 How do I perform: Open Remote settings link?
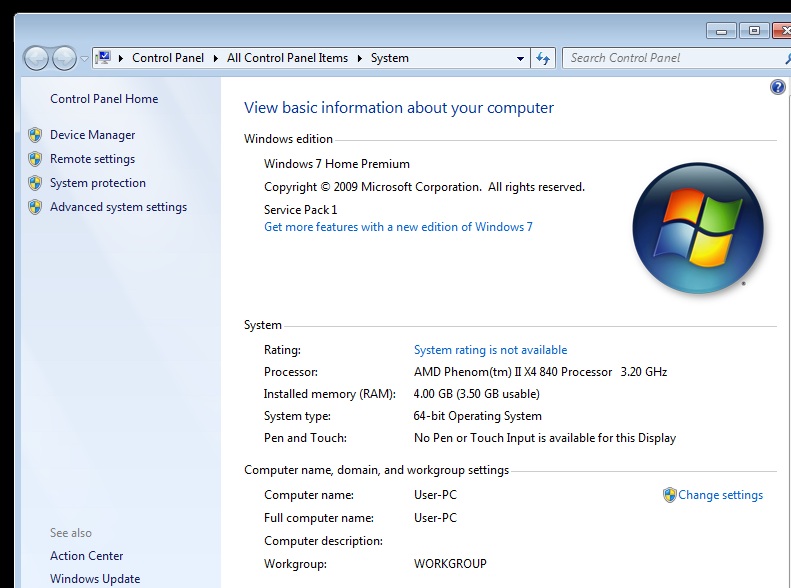[x=92, y=159]
